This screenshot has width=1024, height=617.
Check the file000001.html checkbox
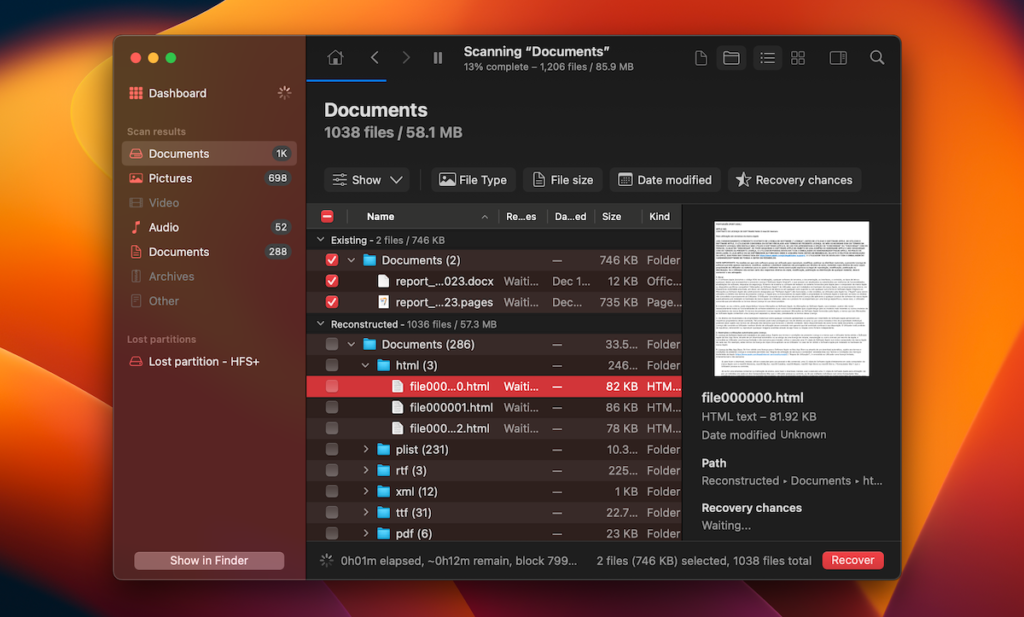click(x=332, y=407)
